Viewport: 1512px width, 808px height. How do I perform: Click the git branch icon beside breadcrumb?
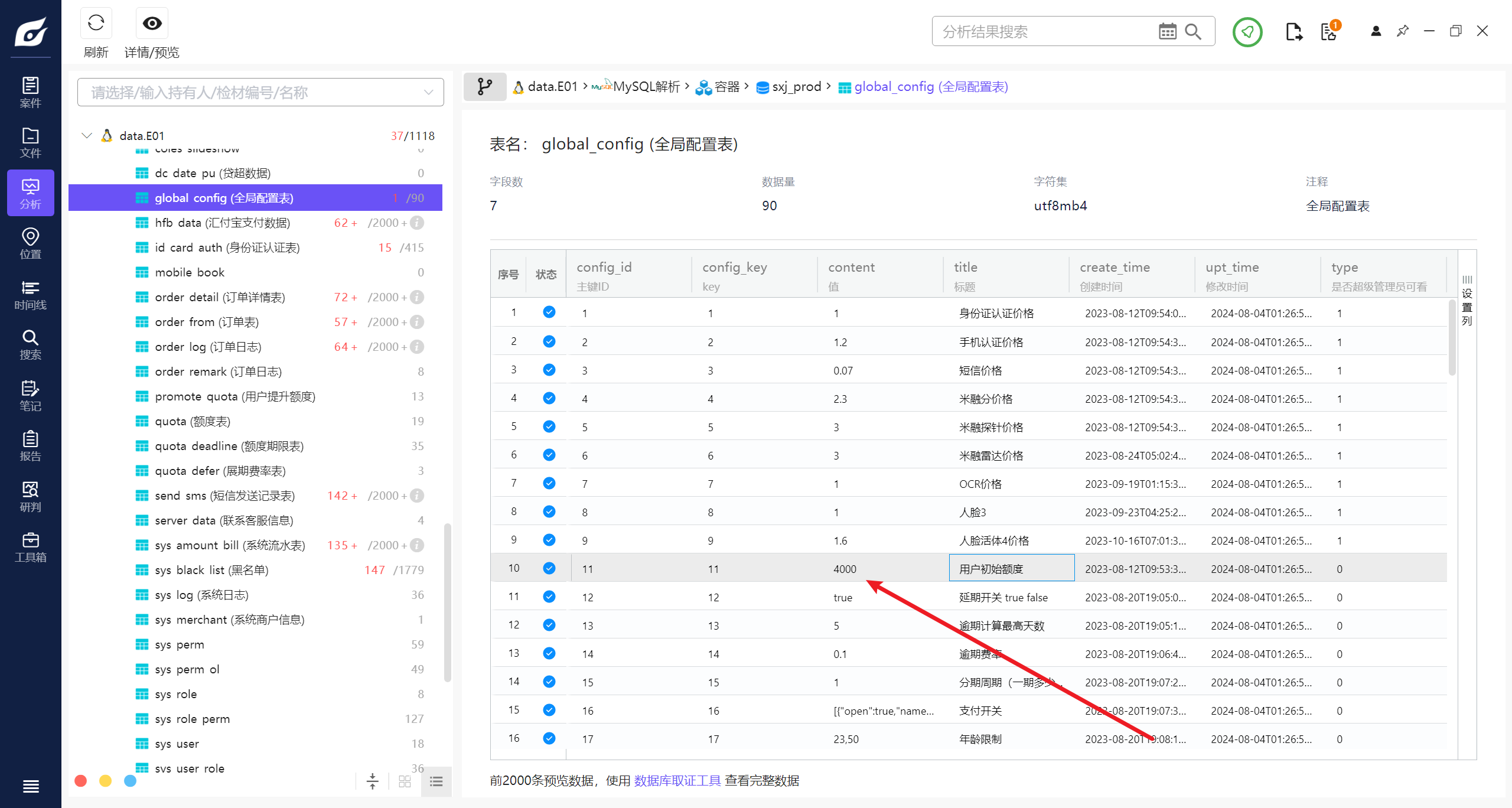[484, 87]
